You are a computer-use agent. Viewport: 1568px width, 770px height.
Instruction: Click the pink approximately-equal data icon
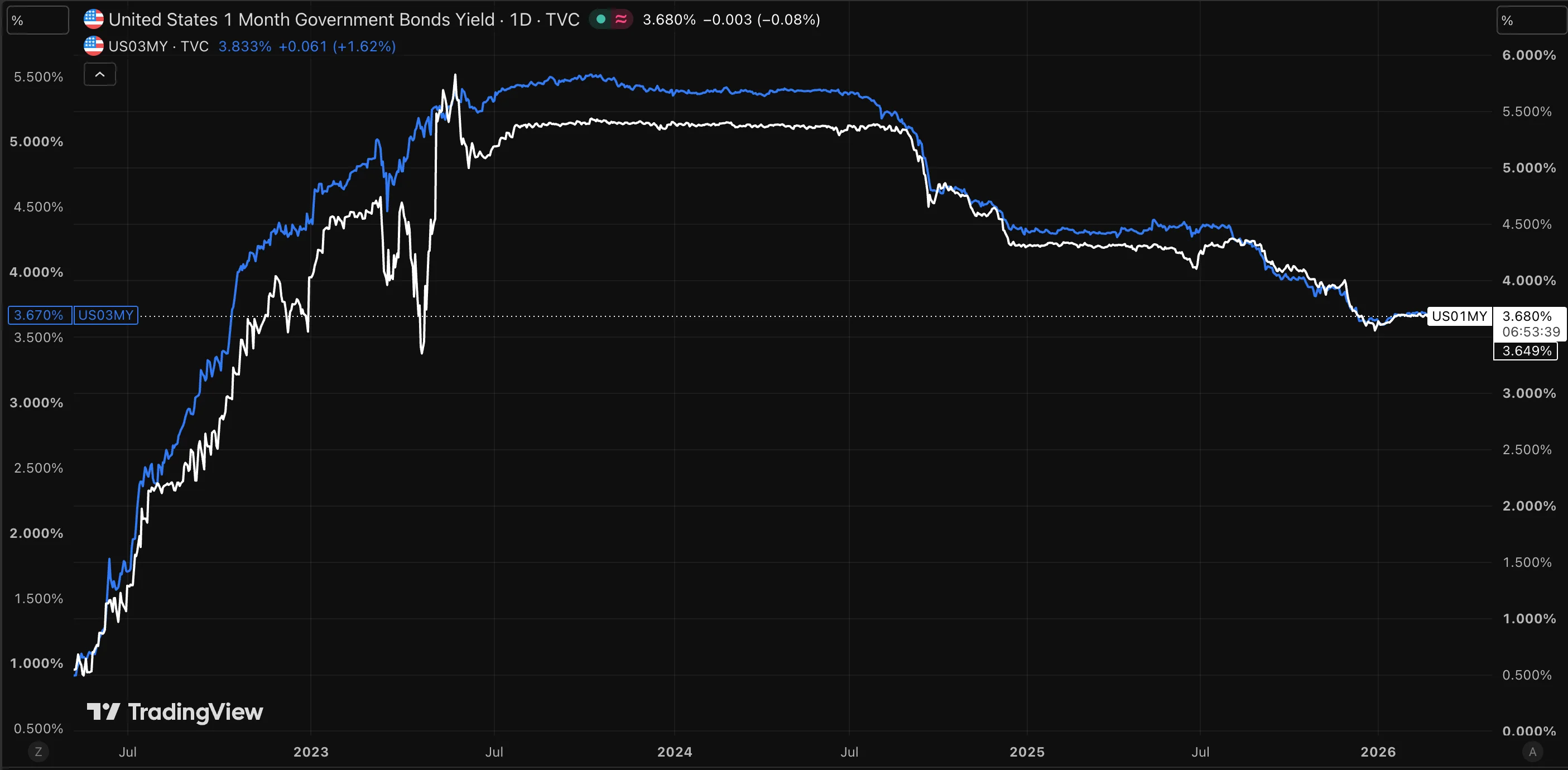point(622,20)
